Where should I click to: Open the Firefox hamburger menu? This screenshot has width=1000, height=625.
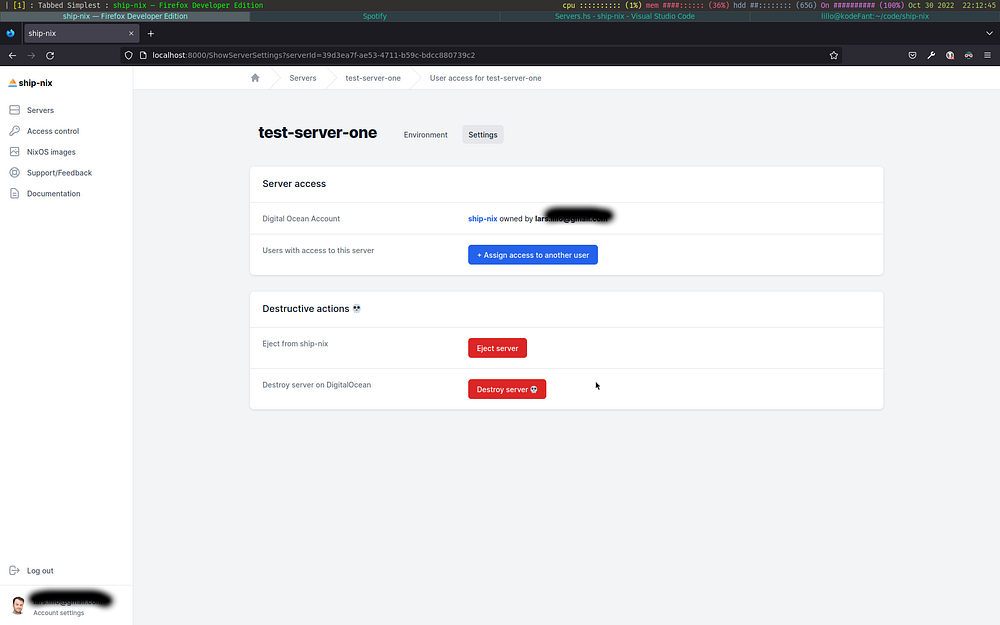pos(987,55)
